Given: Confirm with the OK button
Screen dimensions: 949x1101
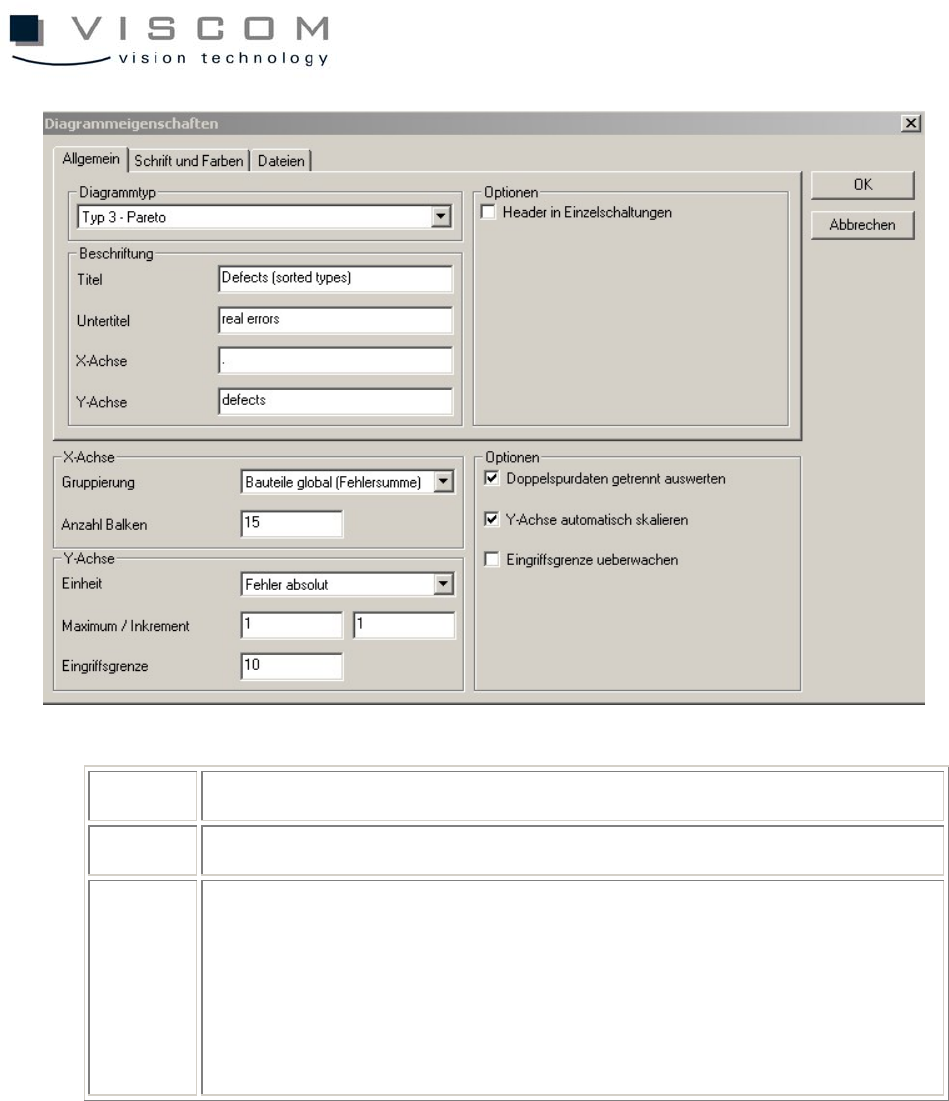Looking at the screenshot, I should click(x=863, y=185).
